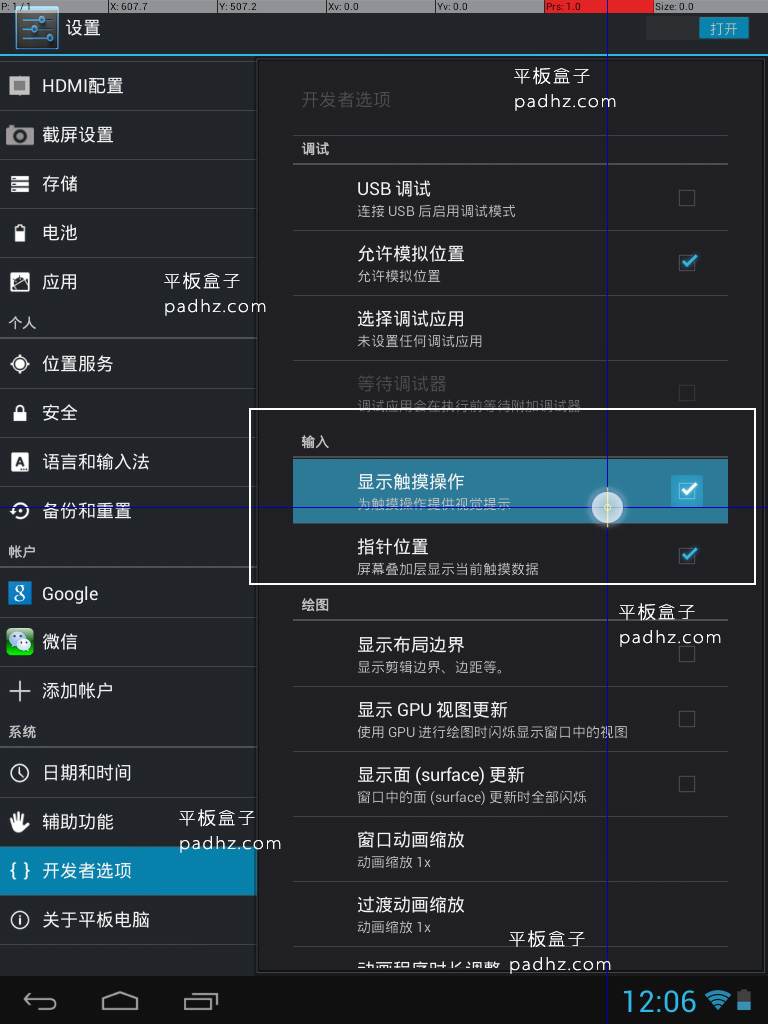Enable the 显示 GPU 视图更新 checkbox

(687, 719)
